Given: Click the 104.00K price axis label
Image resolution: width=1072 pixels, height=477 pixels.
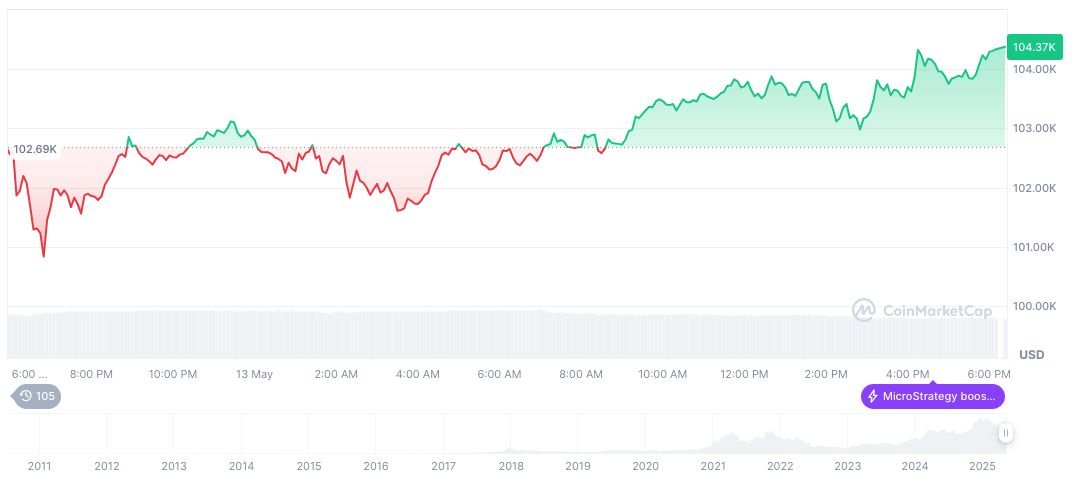Looking at the screenshot, I should (1034, 69).
